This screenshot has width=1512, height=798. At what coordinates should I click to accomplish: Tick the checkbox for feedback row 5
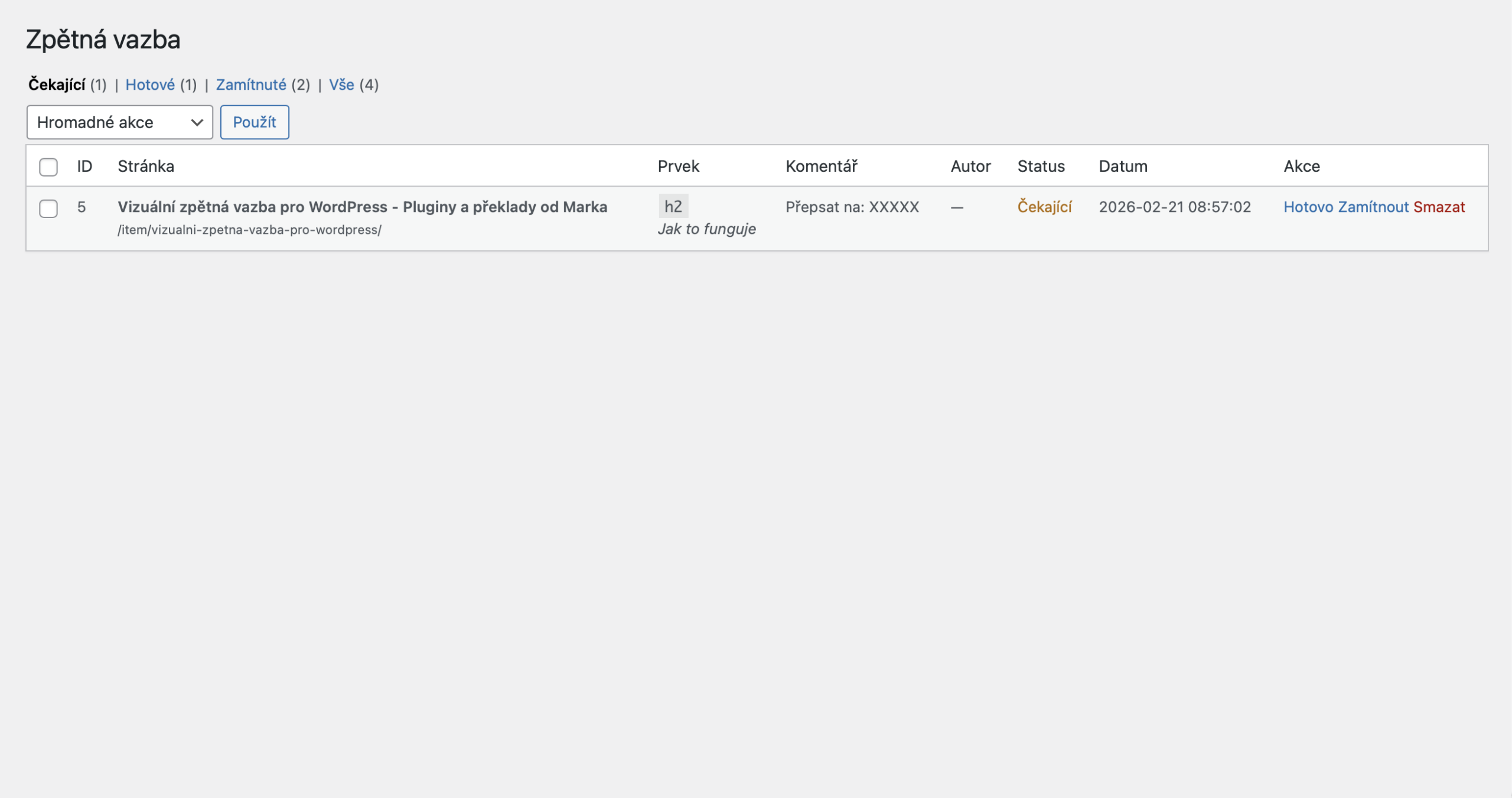[48, 209]
